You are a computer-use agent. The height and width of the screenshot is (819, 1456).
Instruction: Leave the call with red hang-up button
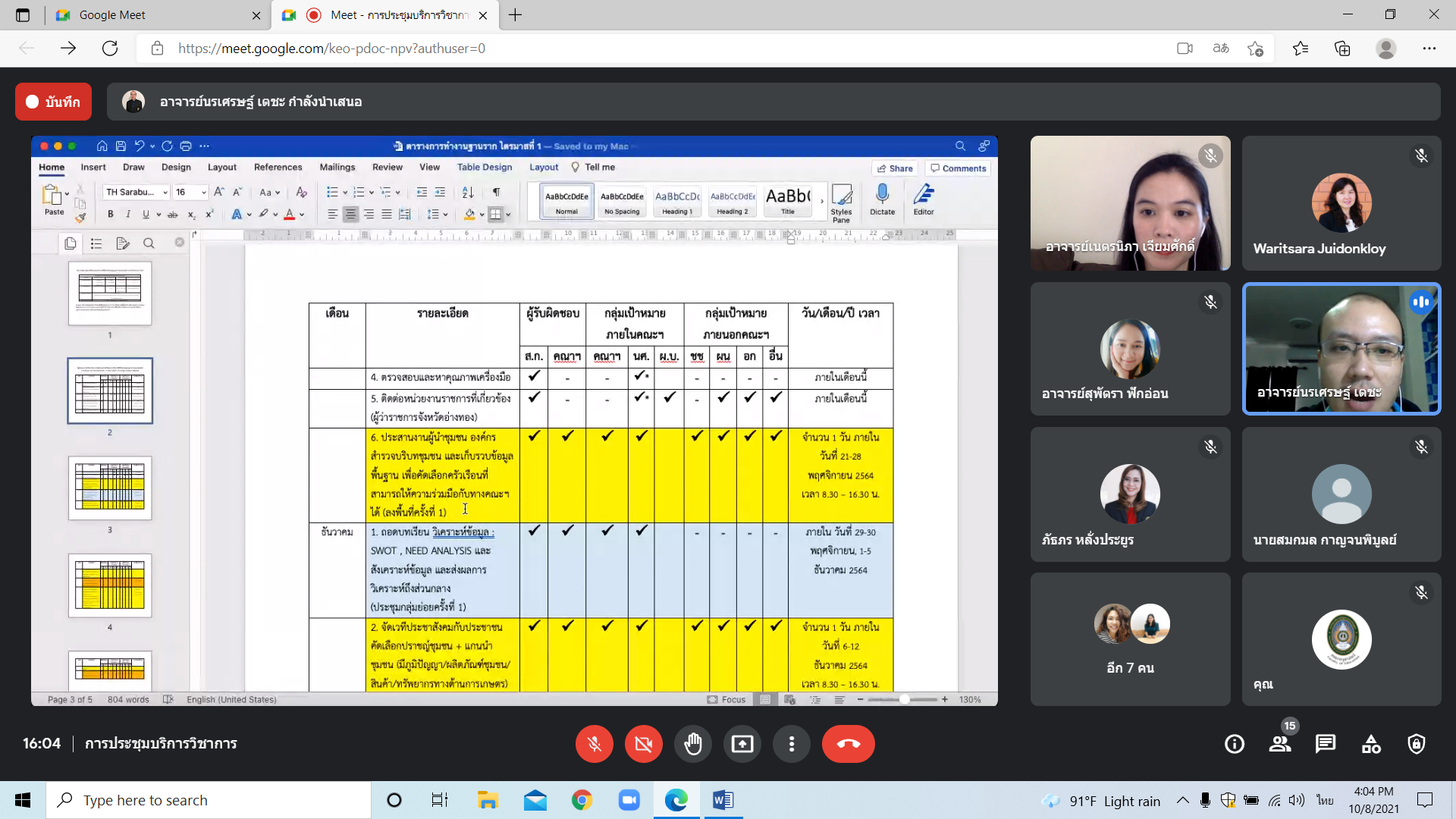(848, 744)
